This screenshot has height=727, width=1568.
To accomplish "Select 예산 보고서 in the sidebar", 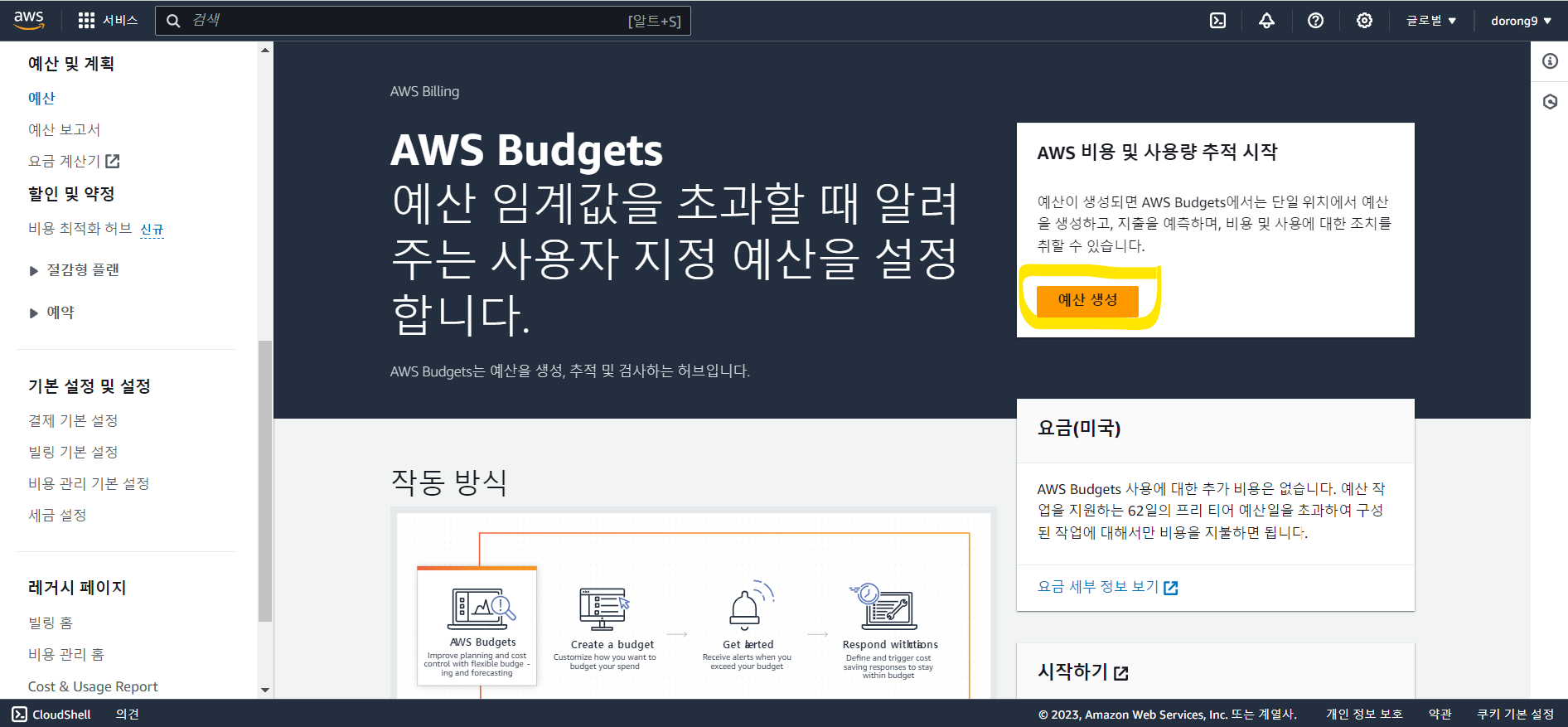I will (64, 129).
